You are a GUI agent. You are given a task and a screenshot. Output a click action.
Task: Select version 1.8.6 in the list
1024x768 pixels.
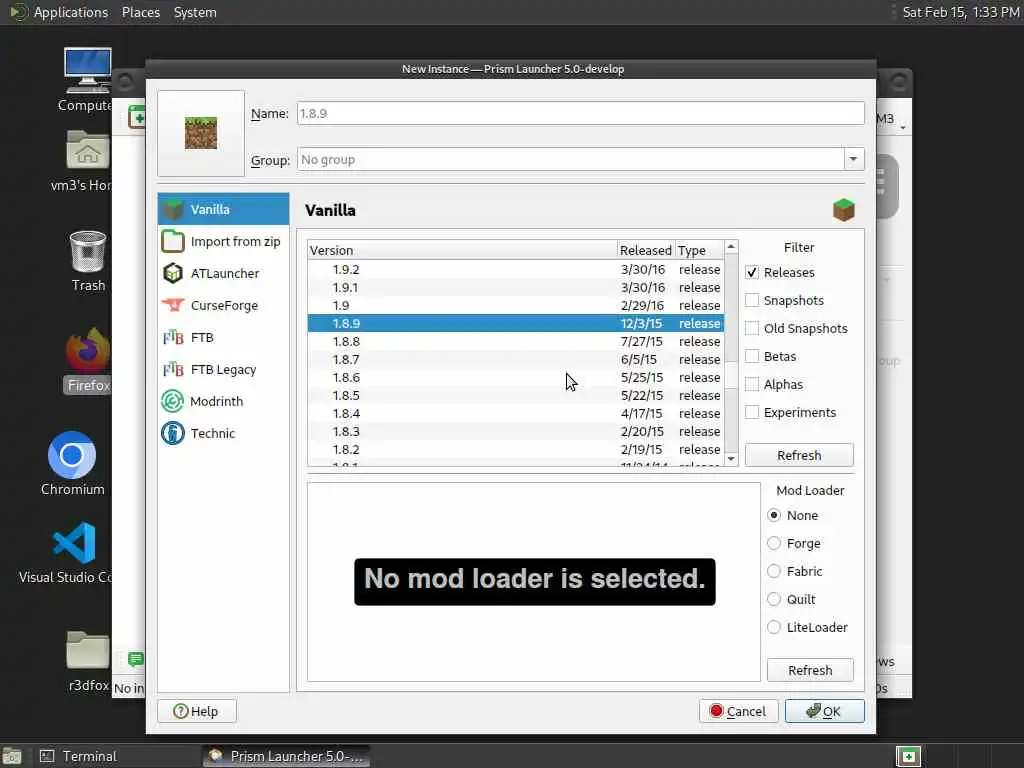(x=516, y=377)
